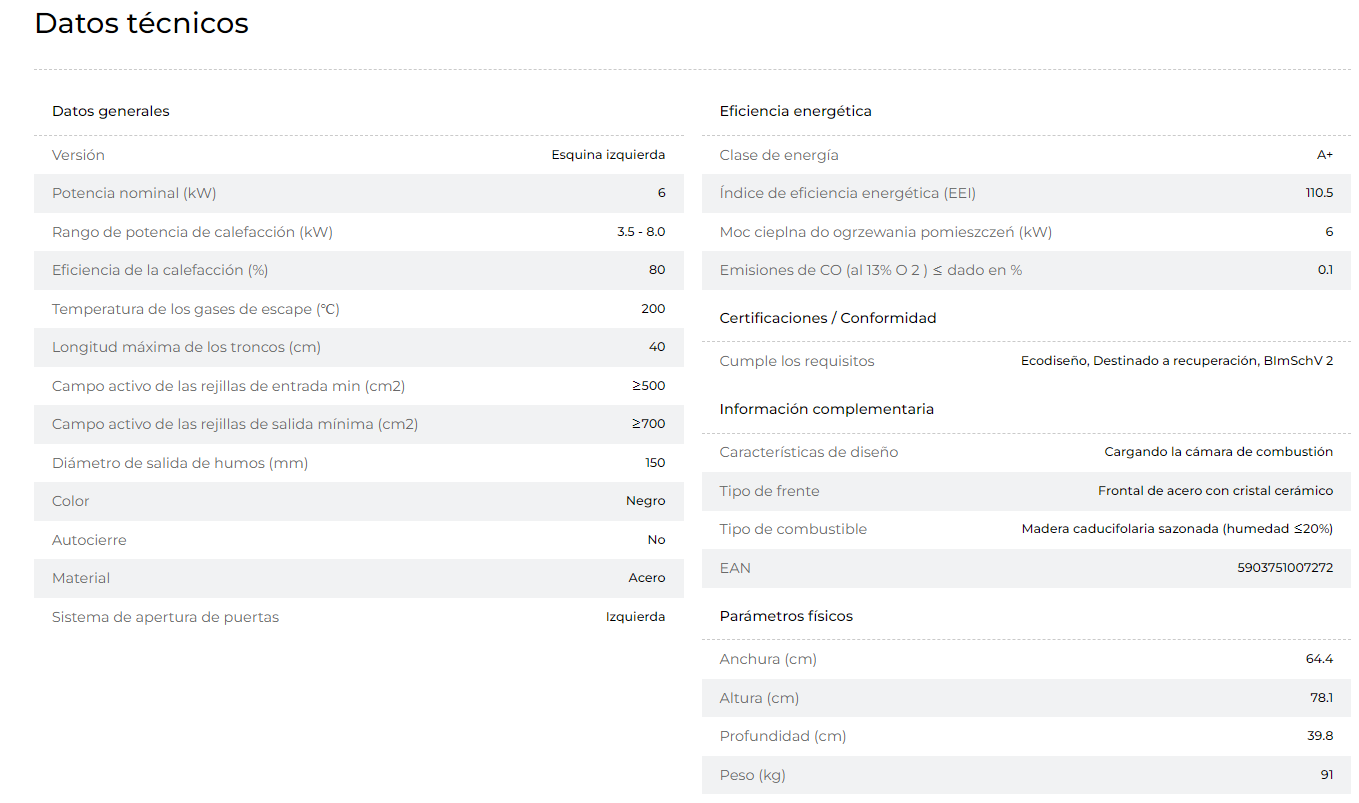Click the 'EAN' label
The width and height of the screenshot is (1359, 803).
click(735, 568)
